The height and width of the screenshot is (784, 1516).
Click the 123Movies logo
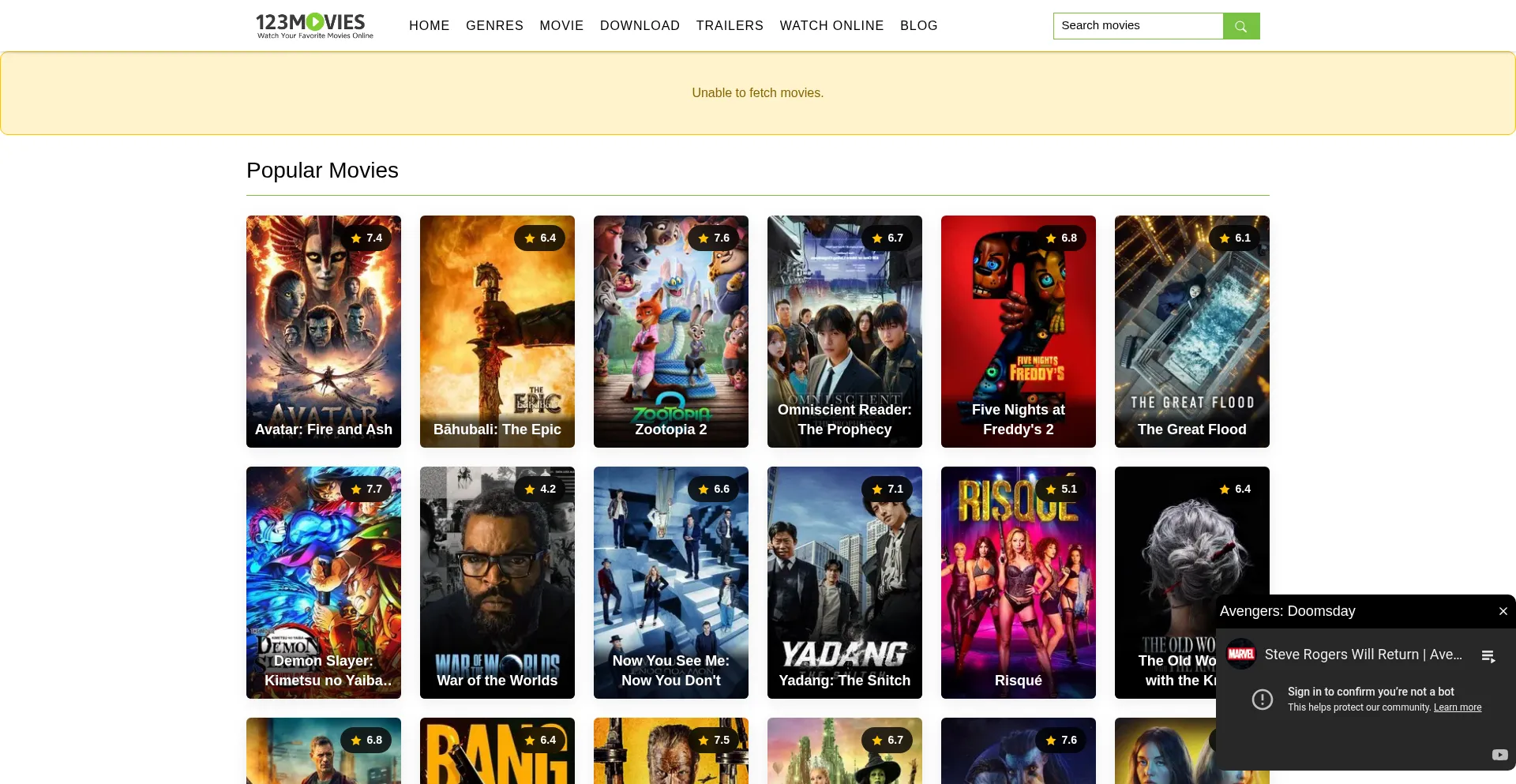tap(314, 25)
